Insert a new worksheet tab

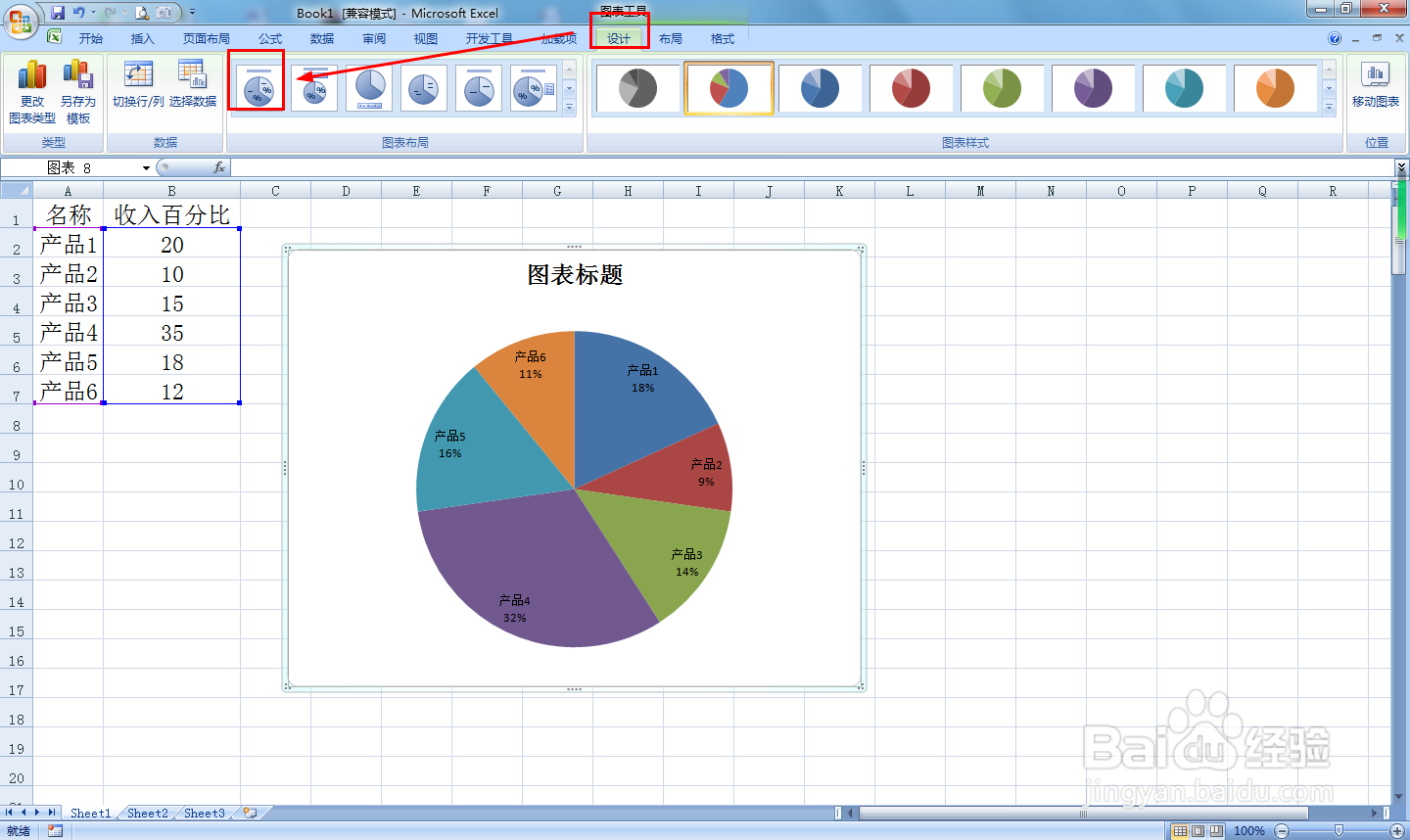coord(251,813)
